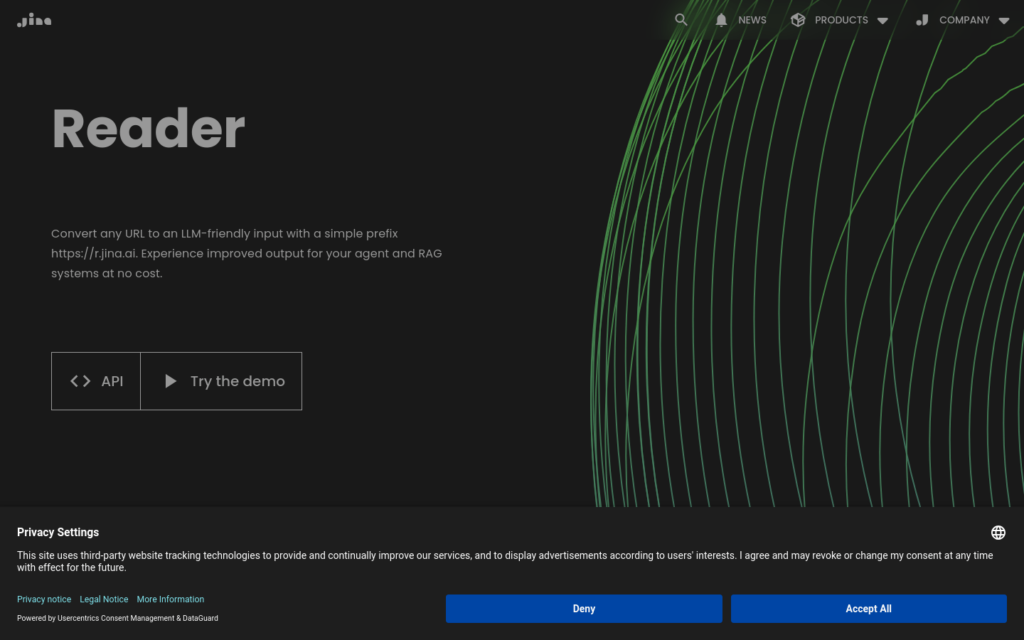Open search via the magnifier icon

pos(681,20)
